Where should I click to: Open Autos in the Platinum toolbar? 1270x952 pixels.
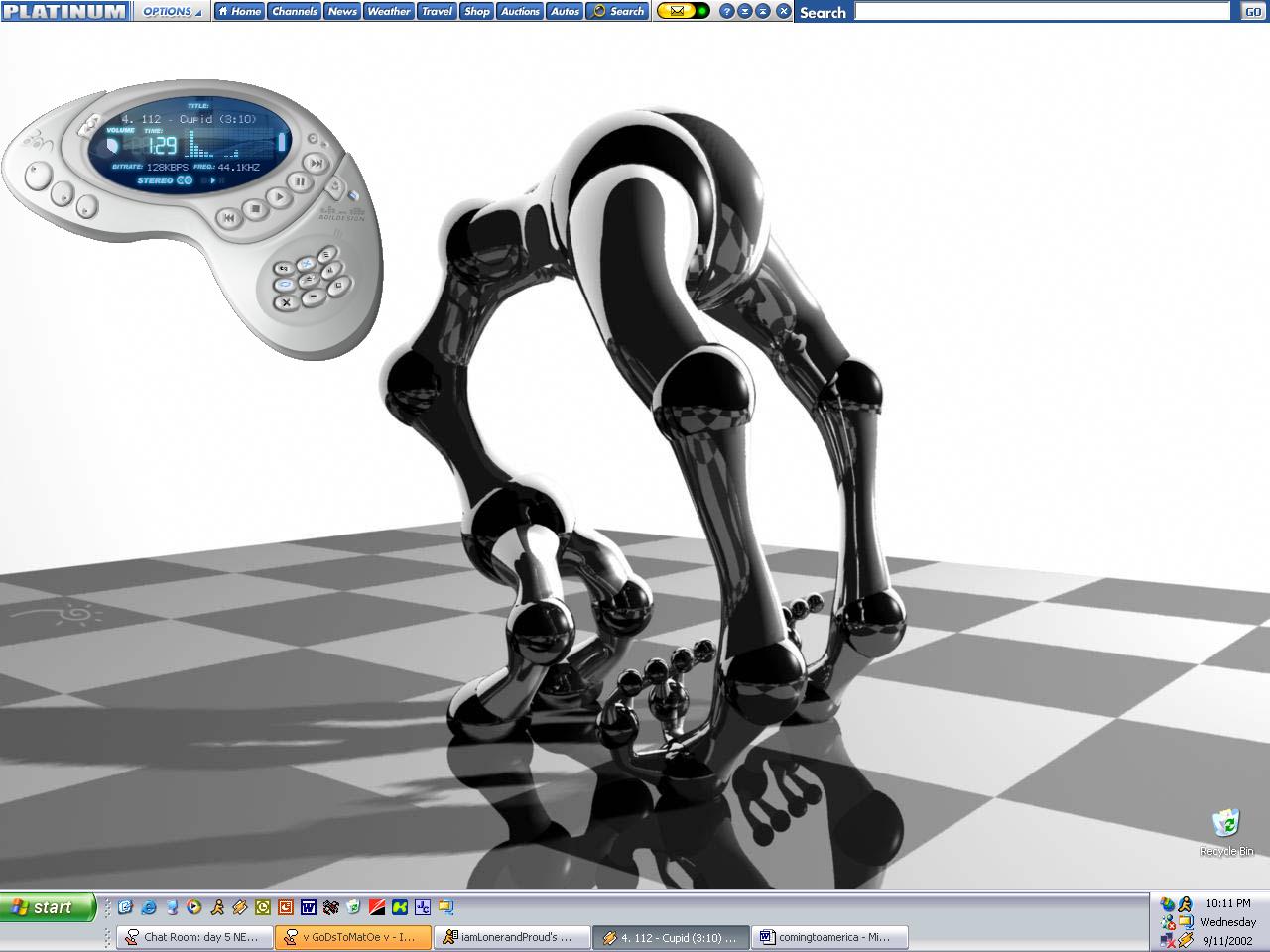tap(565, 11)
